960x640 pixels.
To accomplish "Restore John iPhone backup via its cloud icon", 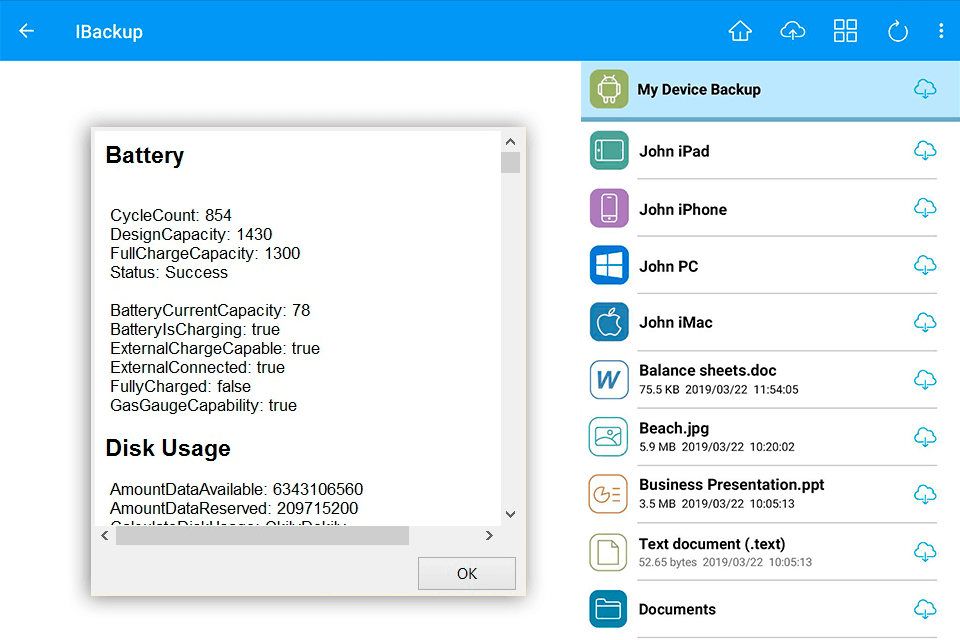I will (x=925, y=208).
